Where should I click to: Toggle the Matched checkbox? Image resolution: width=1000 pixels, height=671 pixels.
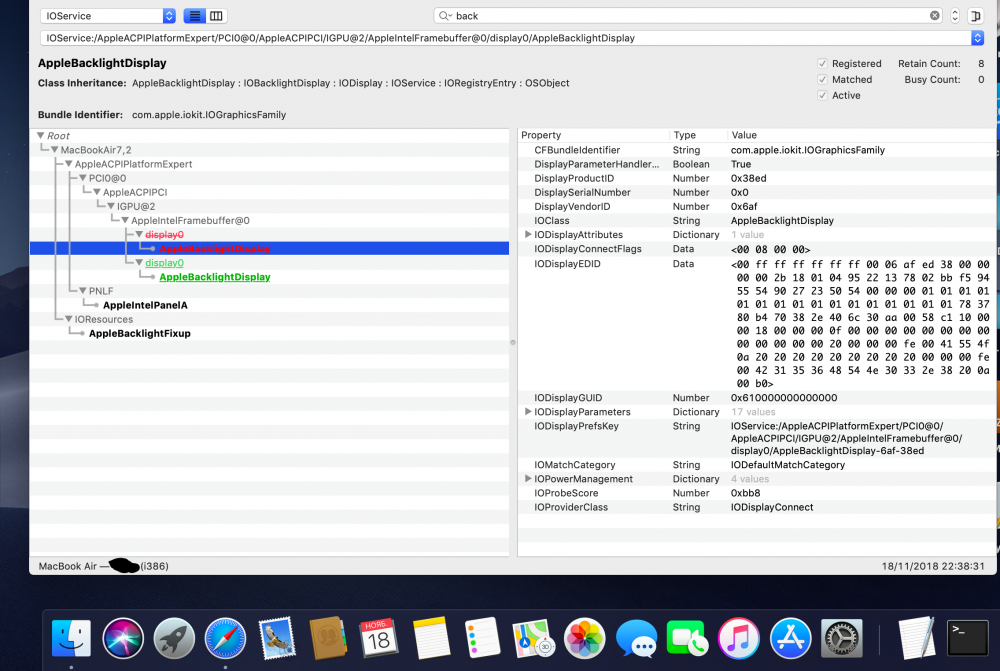pos(823,80)
